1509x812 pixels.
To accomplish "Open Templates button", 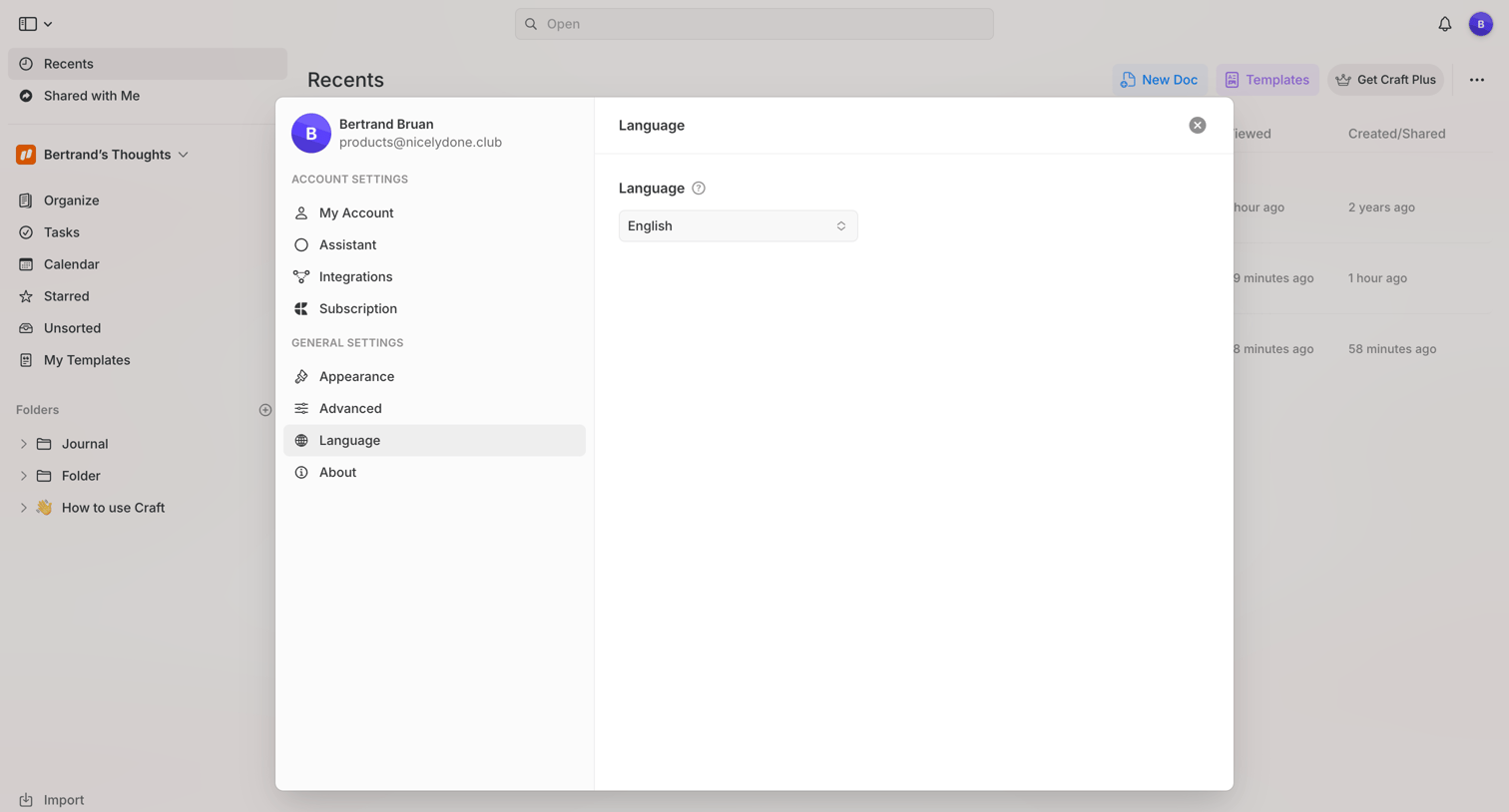I will (x=1267, y=80).
